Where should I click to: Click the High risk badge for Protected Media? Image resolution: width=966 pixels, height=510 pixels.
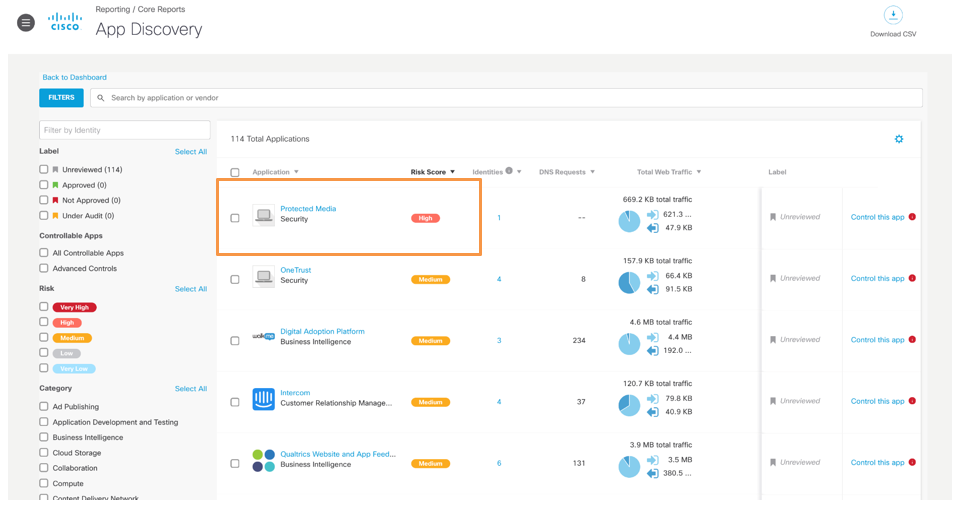tap(425, 218)
